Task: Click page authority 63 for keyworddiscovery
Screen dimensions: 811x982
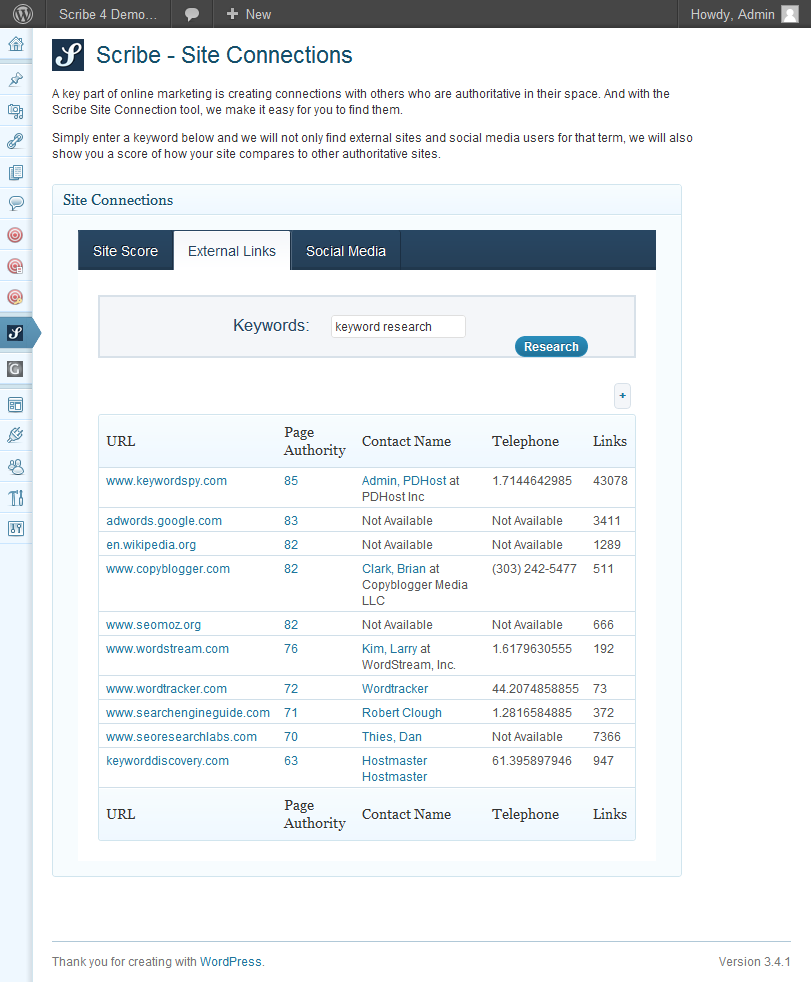Action: point(291,761)
